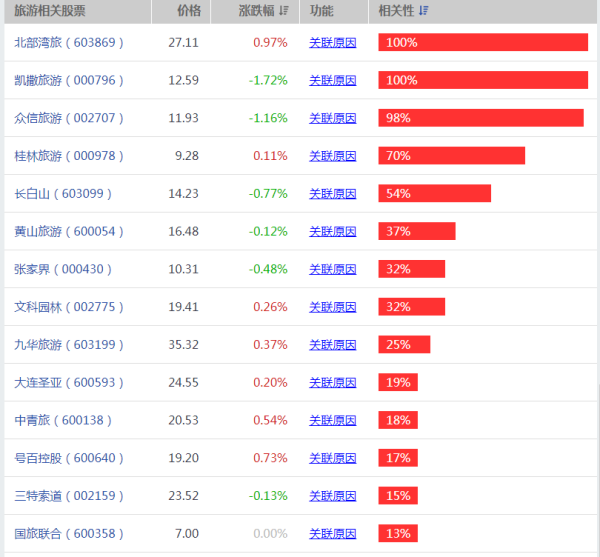Open 关联原因 link for 凯撒旅游

tap(333, 80)
